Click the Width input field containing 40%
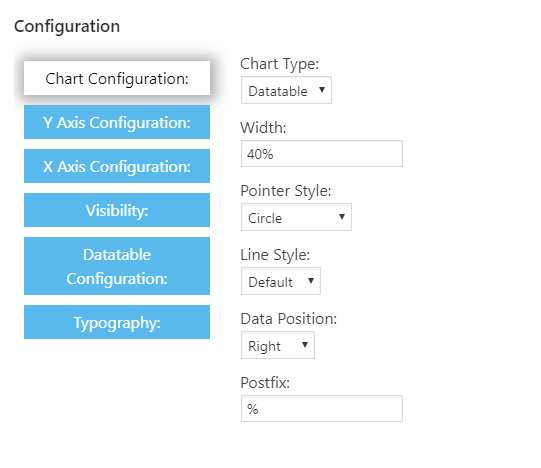 tap(322, 154)
